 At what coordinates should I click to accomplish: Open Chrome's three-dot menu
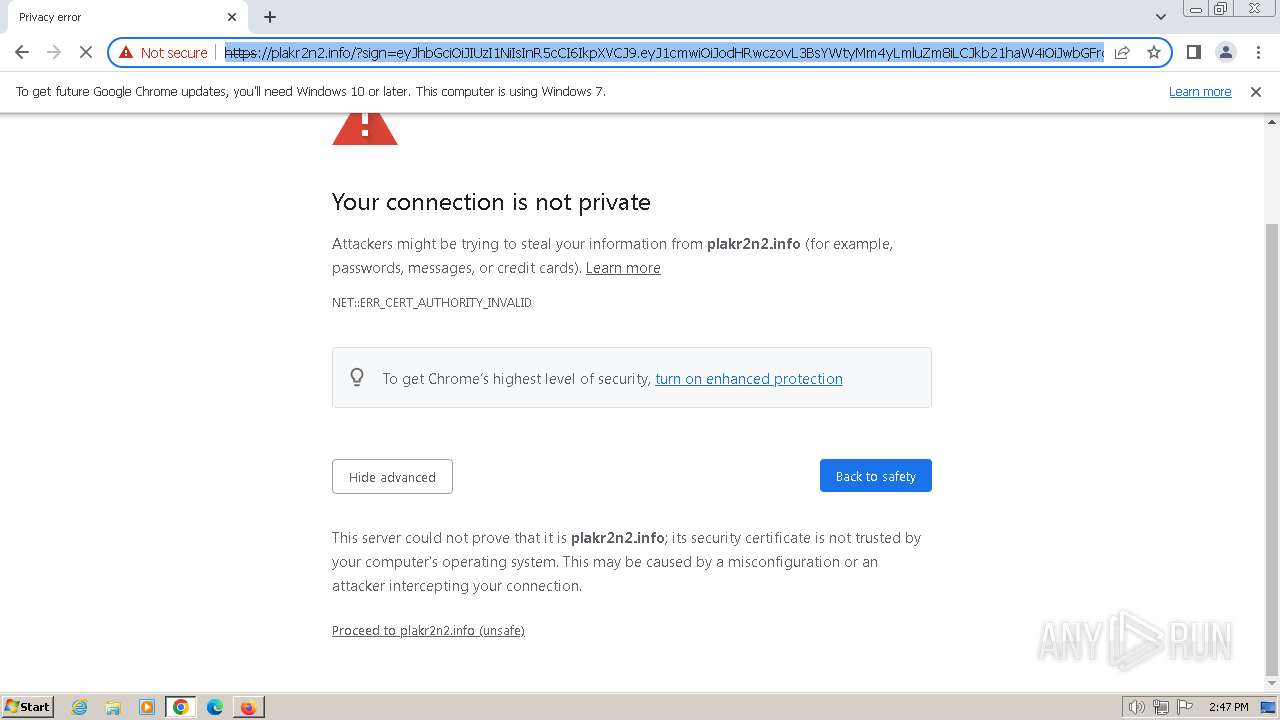pos(1258,52)
